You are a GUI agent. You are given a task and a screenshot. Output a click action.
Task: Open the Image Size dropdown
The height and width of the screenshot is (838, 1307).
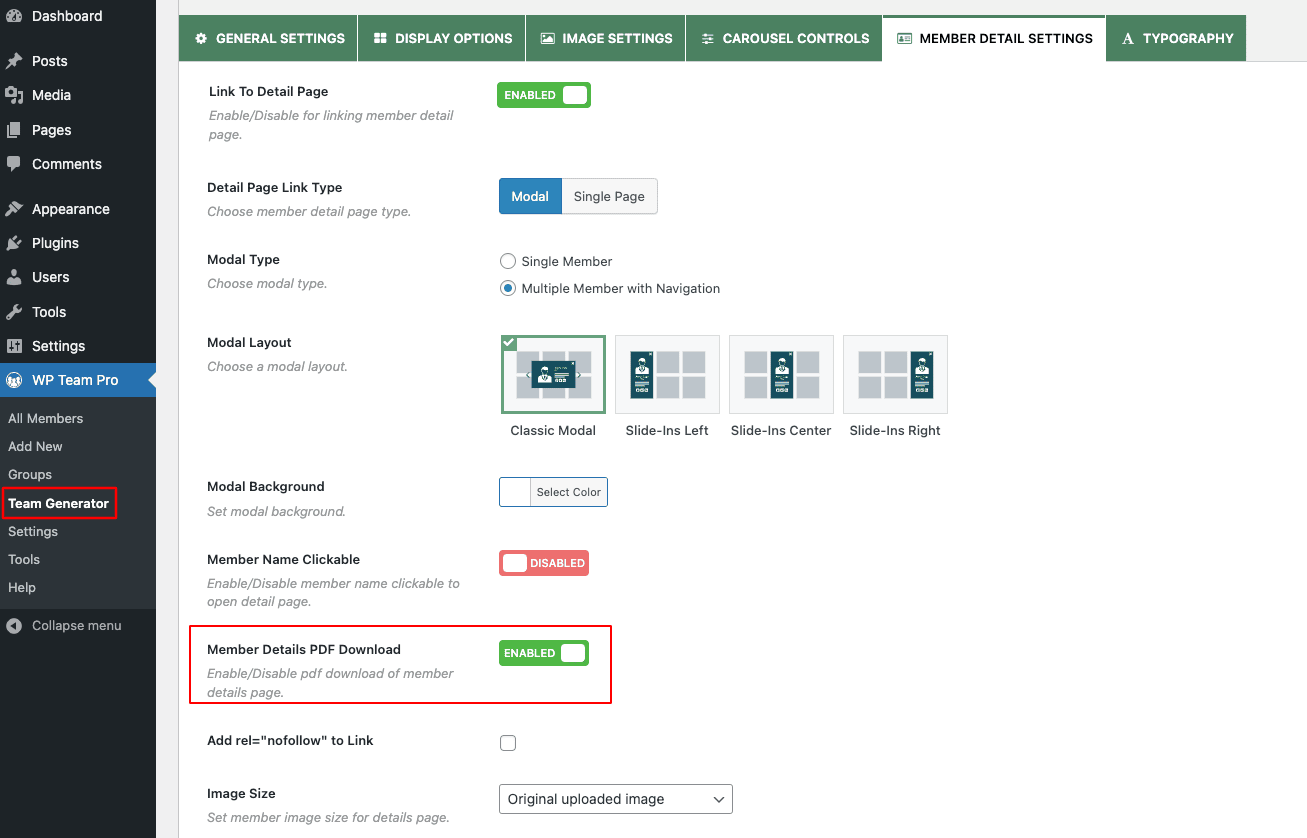[616, 799]
